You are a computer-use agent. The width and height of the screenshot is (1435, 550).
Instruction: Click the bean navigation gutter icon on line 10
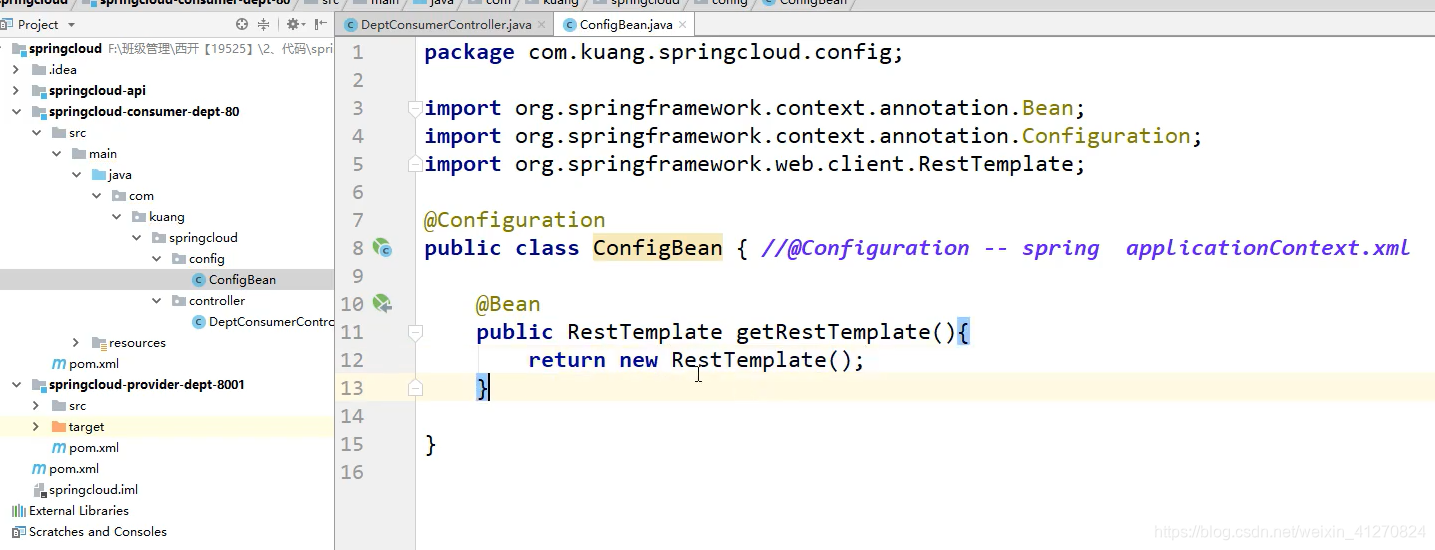[381, 303]
